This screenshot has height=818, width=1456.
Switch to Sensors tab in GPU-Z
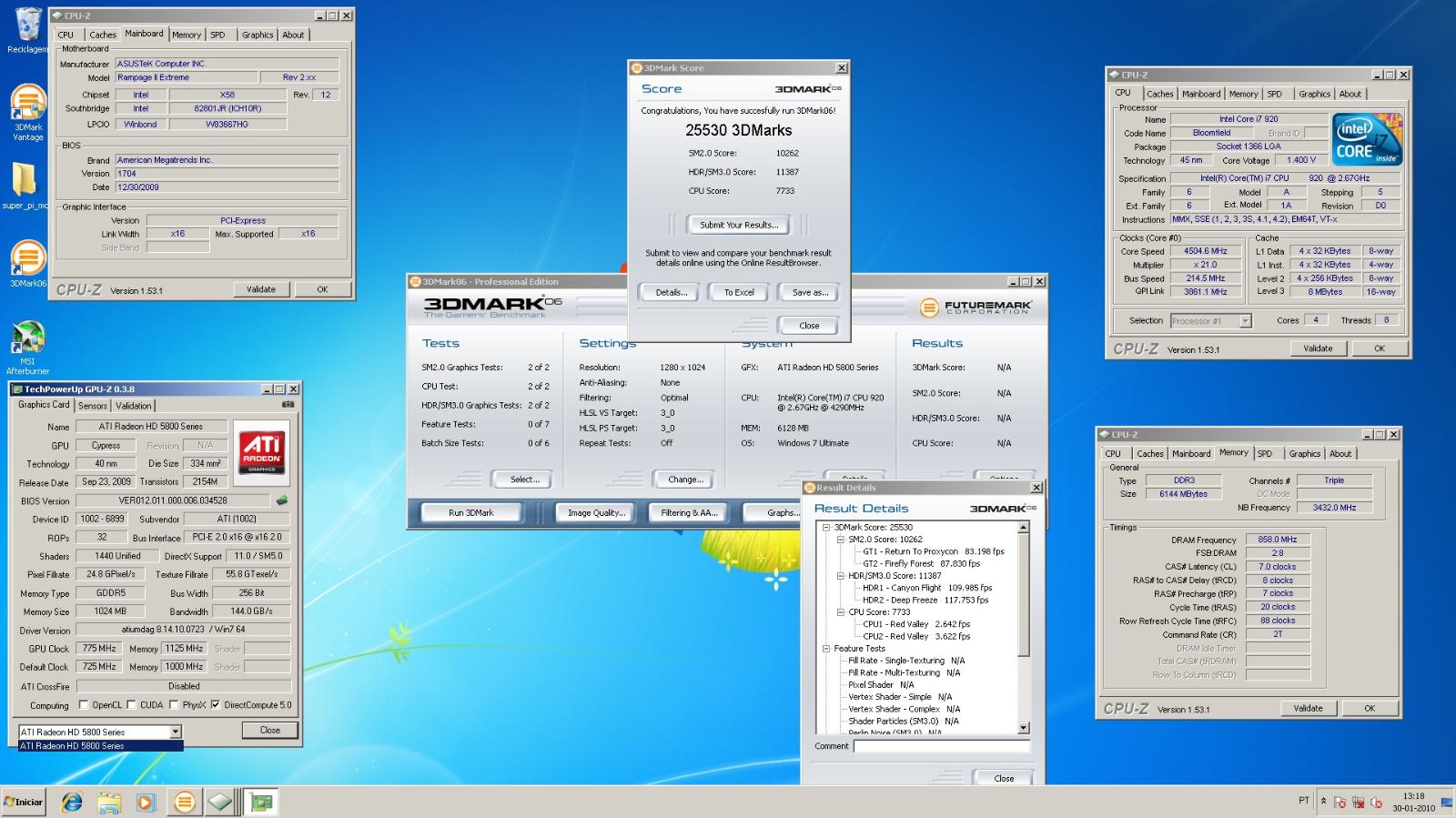pyautogui.click(x=93, y=406)
